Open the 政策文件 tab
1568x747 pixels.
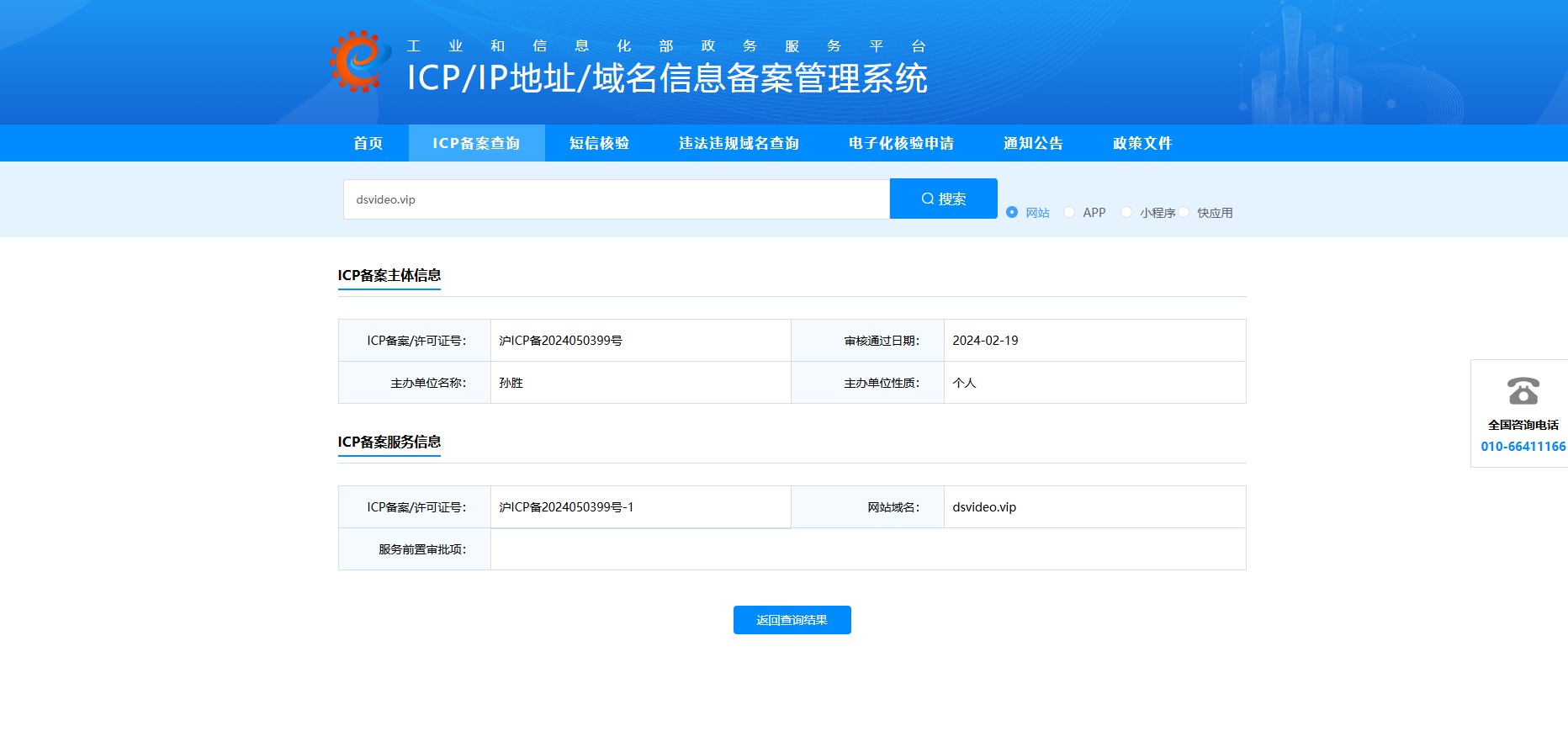[x=1143, y=143]
